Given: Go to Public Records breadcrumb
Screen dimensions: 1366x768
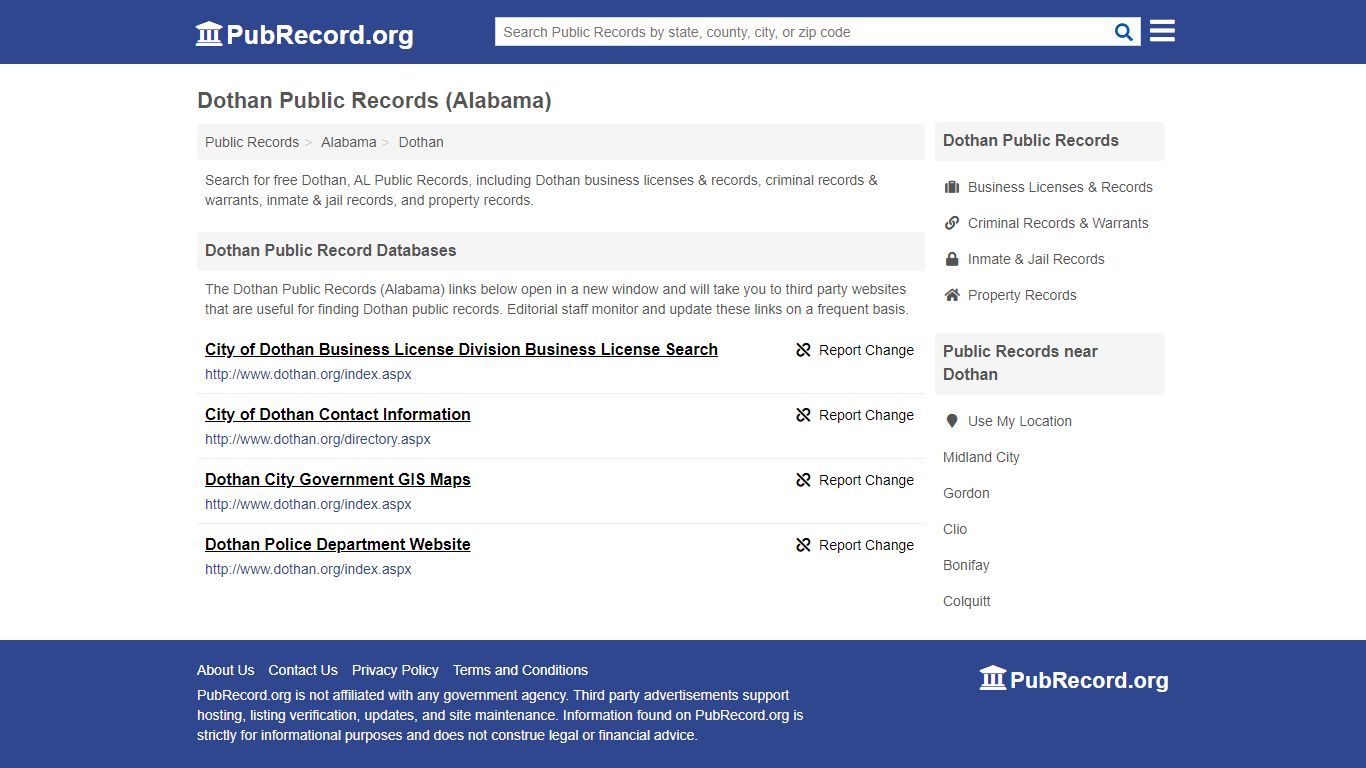Looking at the screenshot, I should (x=252, y=142).
